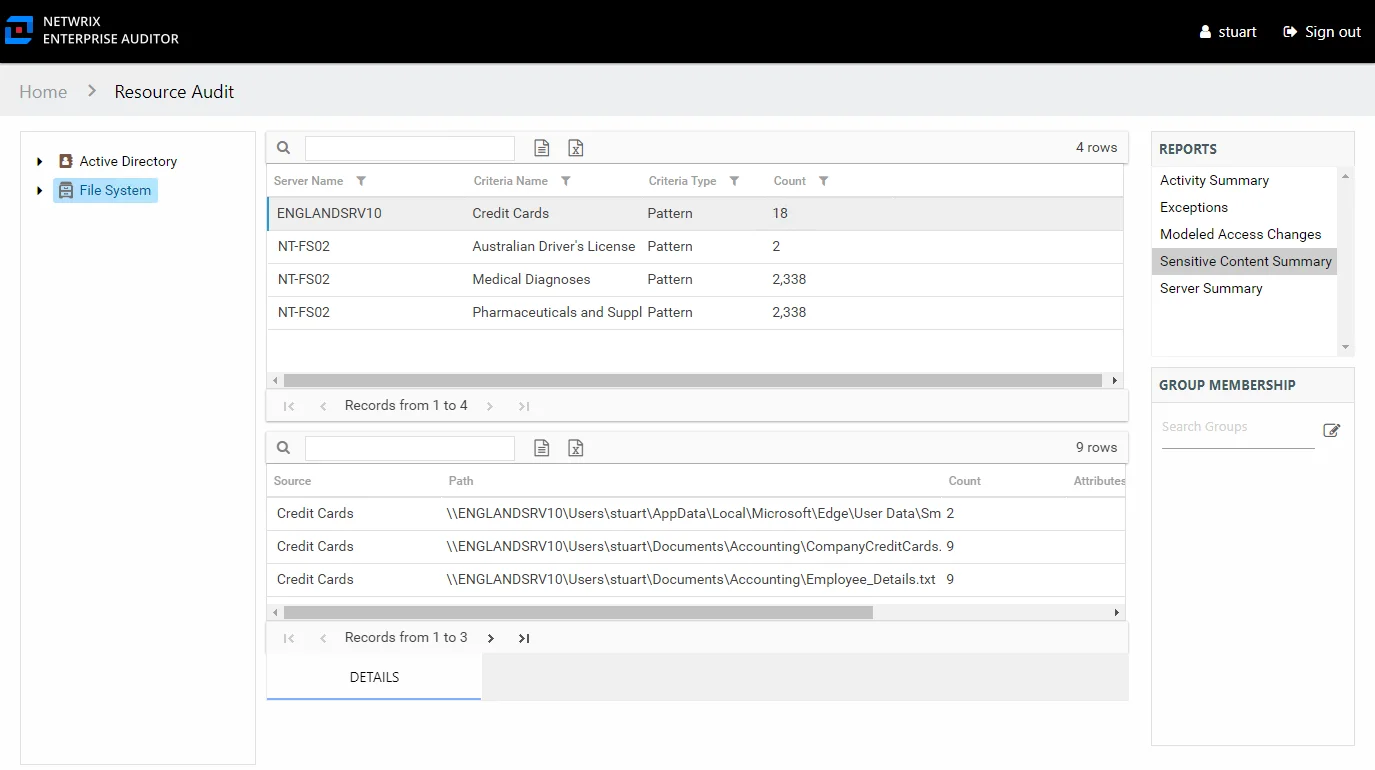Select the Active Directory tree item
This screenshot has height=770, width=1375.
(x=128, y=161)
